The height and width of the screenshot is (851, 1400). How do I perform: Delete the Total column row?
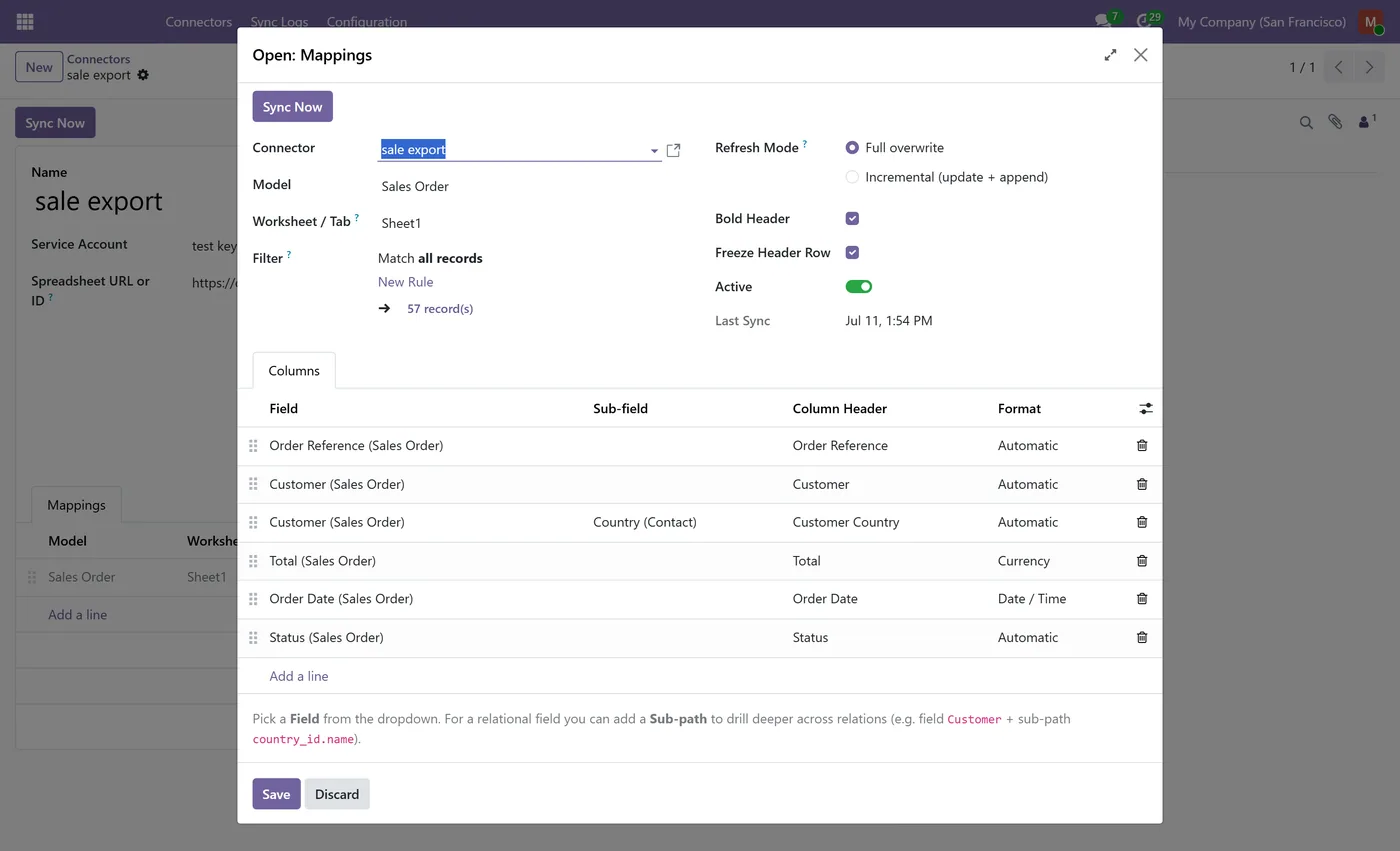[1142, 561]
